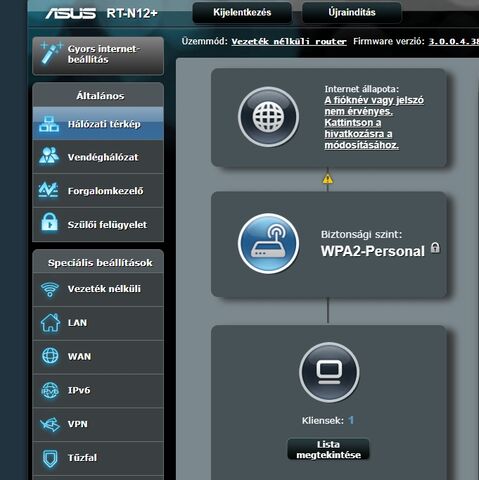Viewport: 479px width, 480px height.
Task: Select the client computer icon
Action: click(329, 372)
